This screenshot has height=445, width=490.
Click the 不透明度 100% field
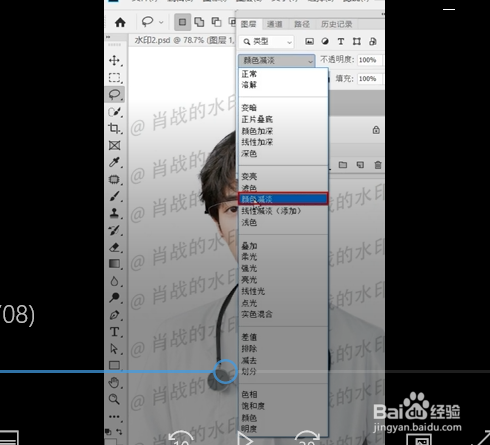[369, 60]
